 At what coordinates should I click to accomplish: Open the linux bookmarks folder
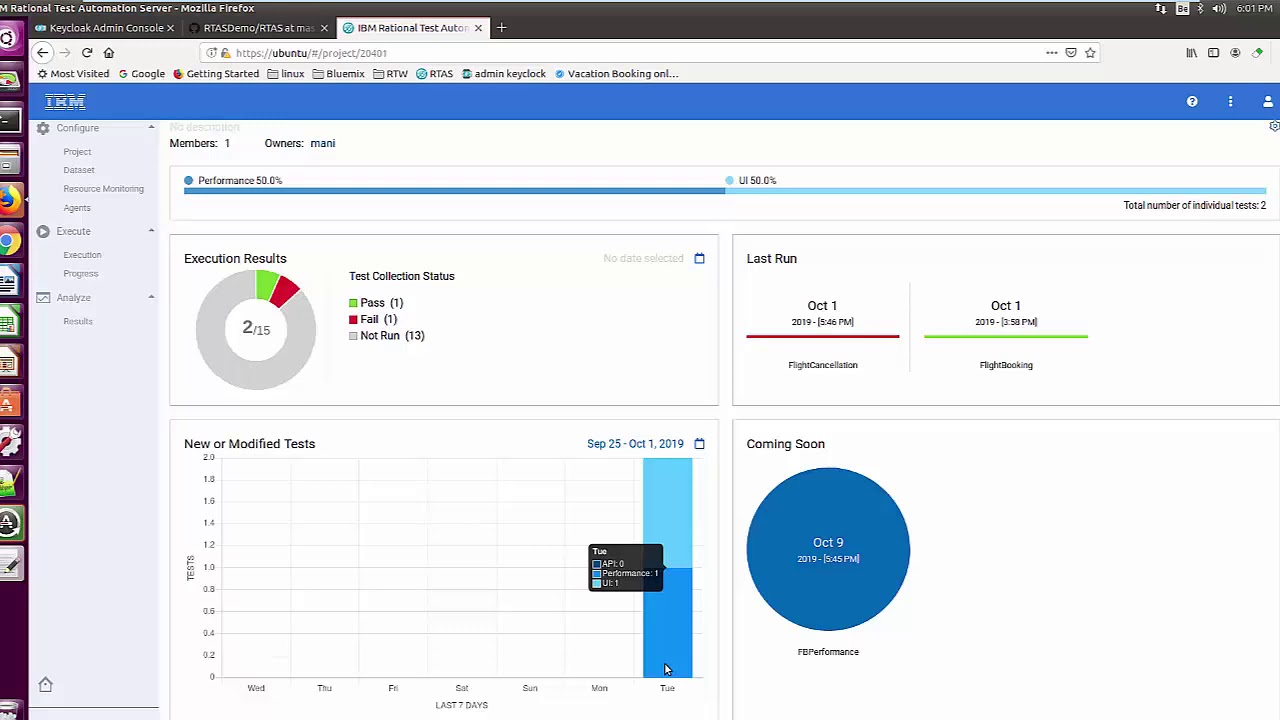coord(286,74)
